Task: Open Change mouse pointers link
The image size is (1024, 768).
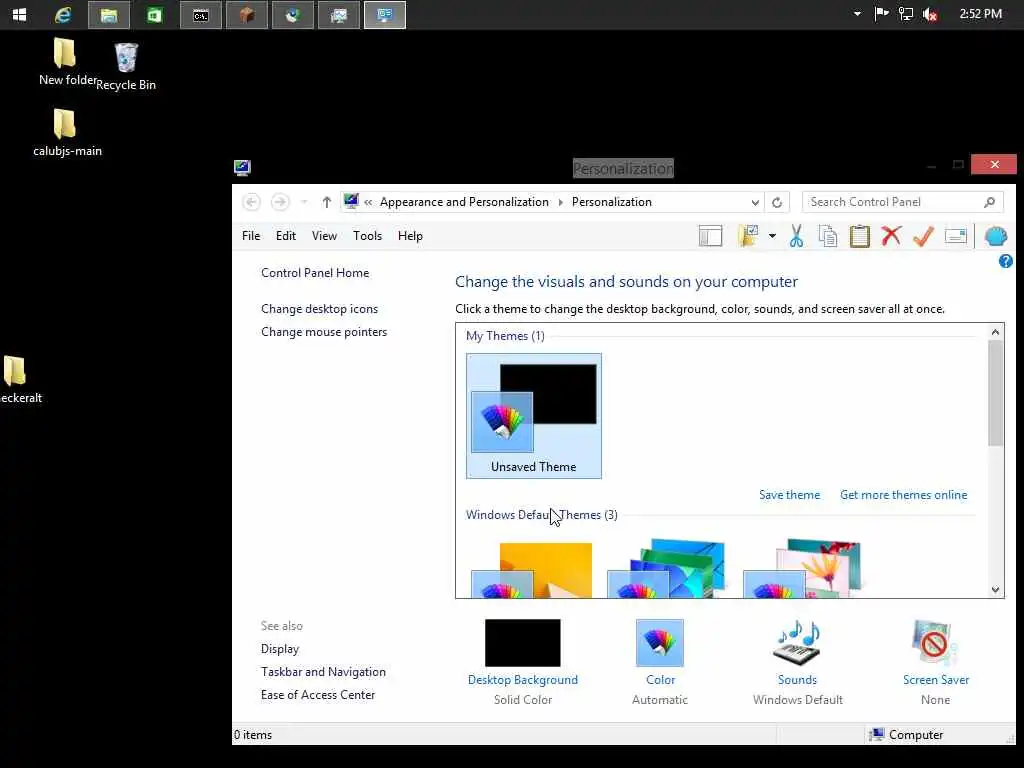Action: coord(324,332)
